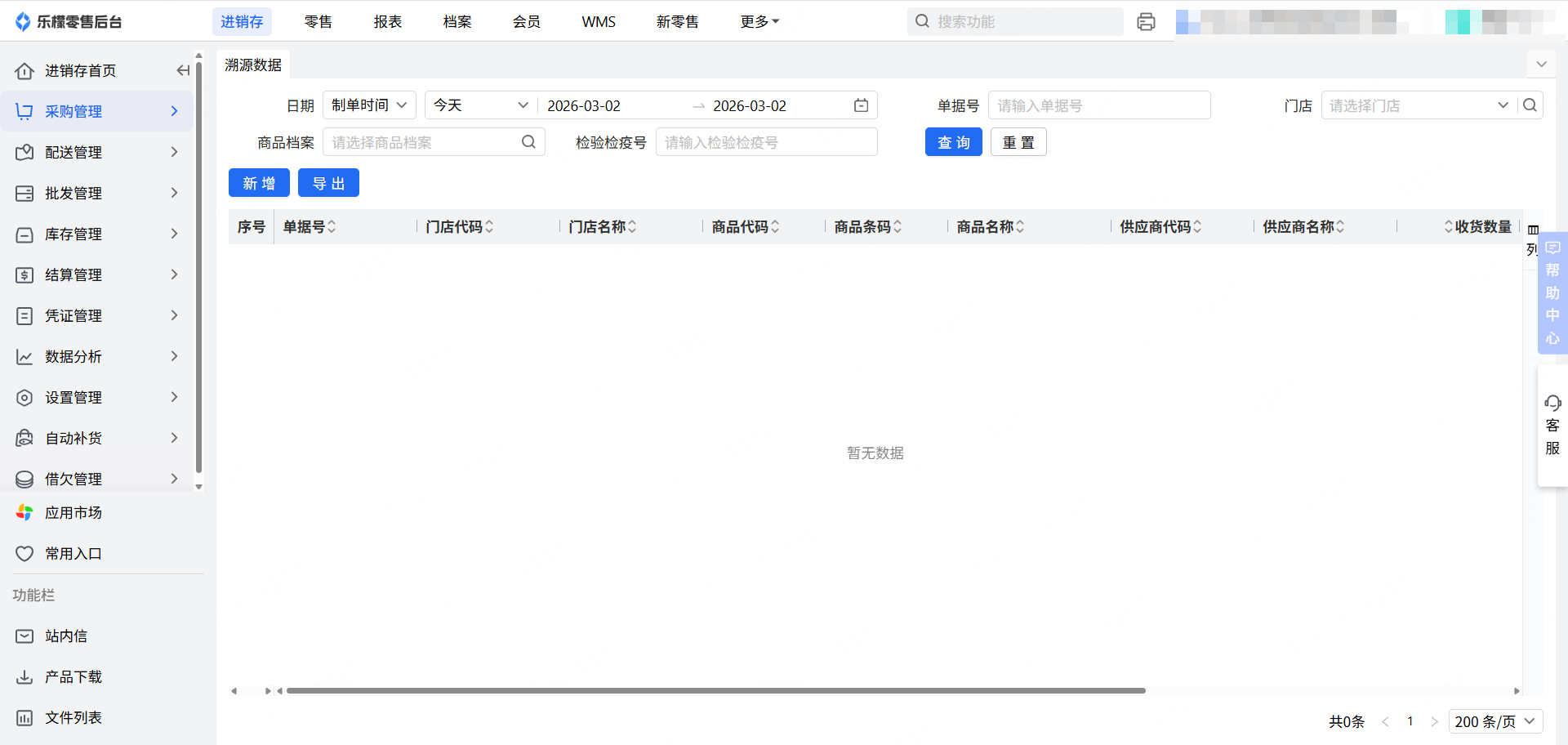Open the 更多 top menu
Screen dimensions: 1568x745
tap(759, 22)
